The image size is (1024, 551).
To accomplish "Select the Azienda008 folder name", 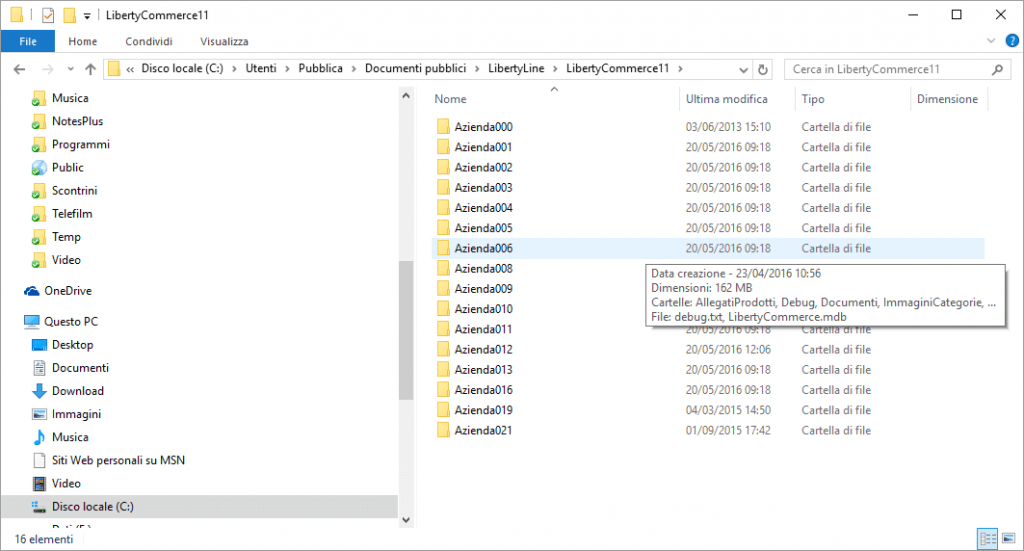I will pos(483,268).
